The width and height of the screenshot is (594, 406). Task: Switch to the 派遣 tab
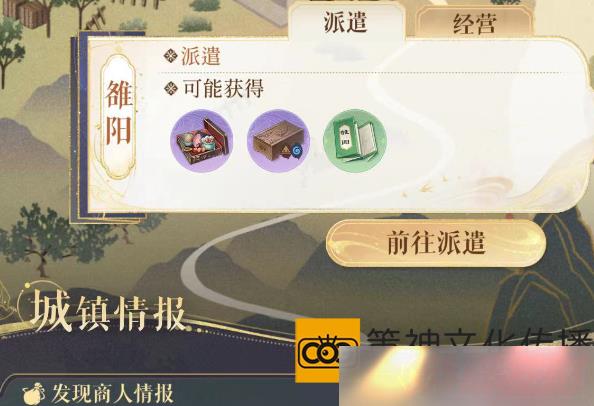(x=346, y=22)
